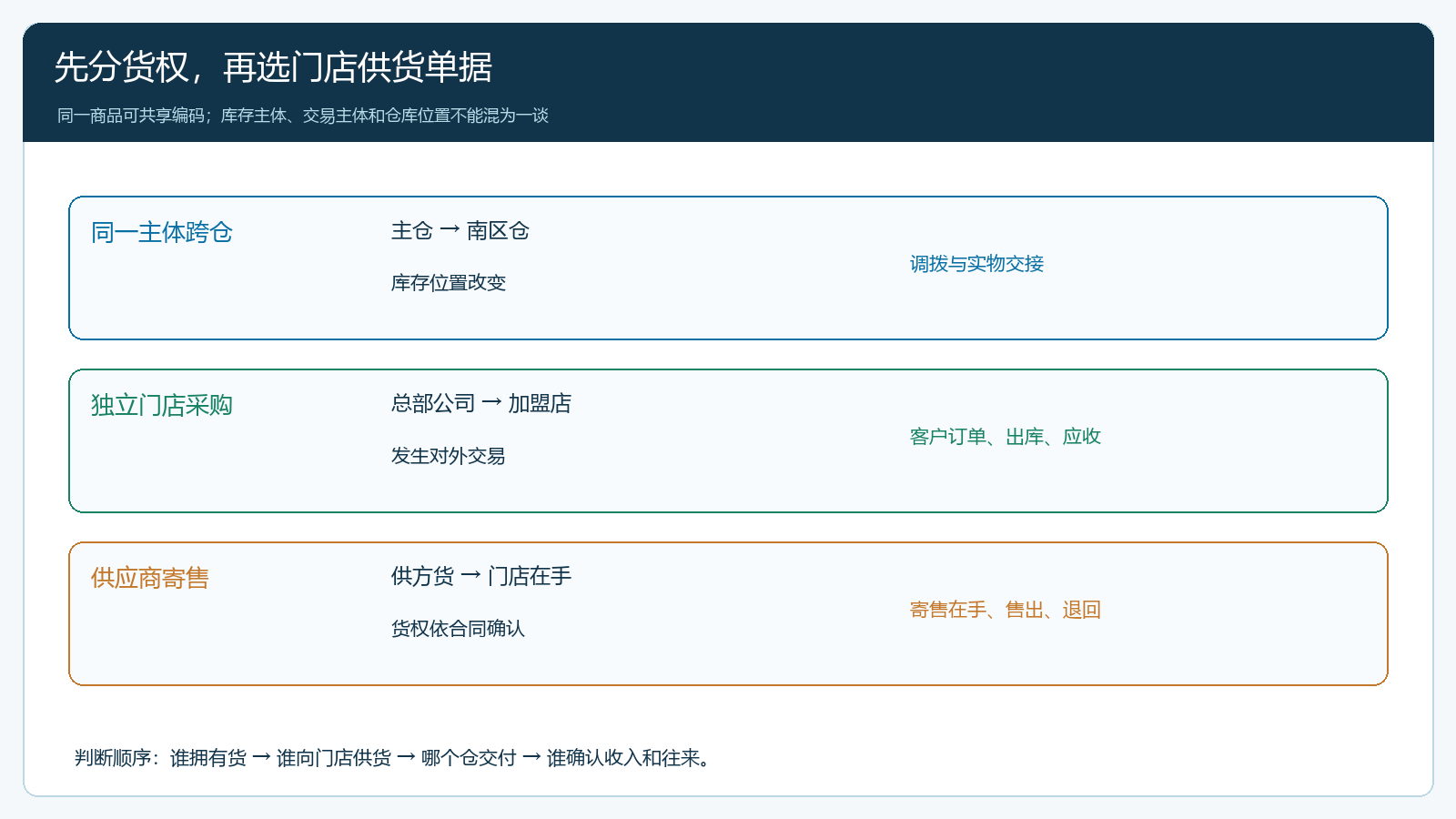Click the title 先分货权，再选门店供货单据
The height and width of the screenshot is (819, 1456).
(273, 67)
